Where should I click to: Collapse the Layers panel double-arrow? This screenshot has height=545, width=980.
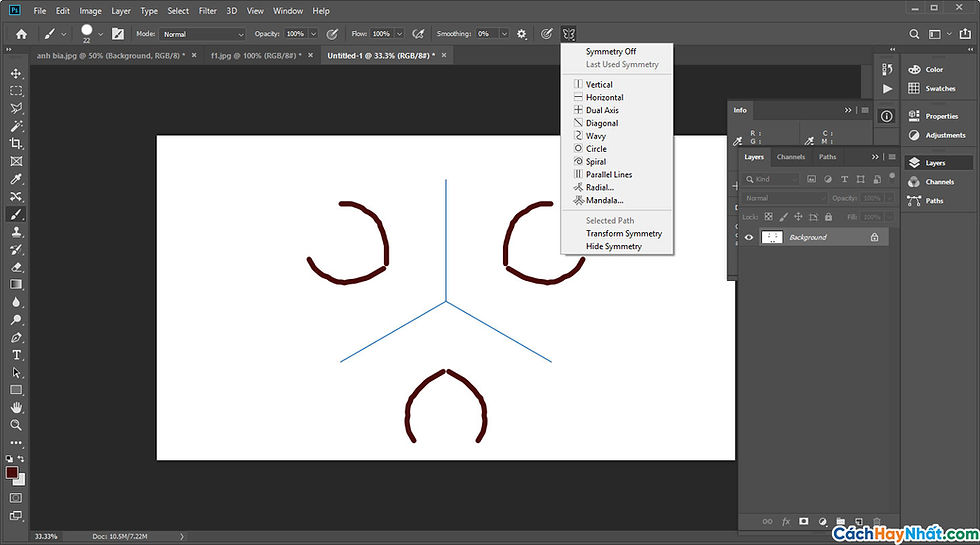[x=875, y=157]
